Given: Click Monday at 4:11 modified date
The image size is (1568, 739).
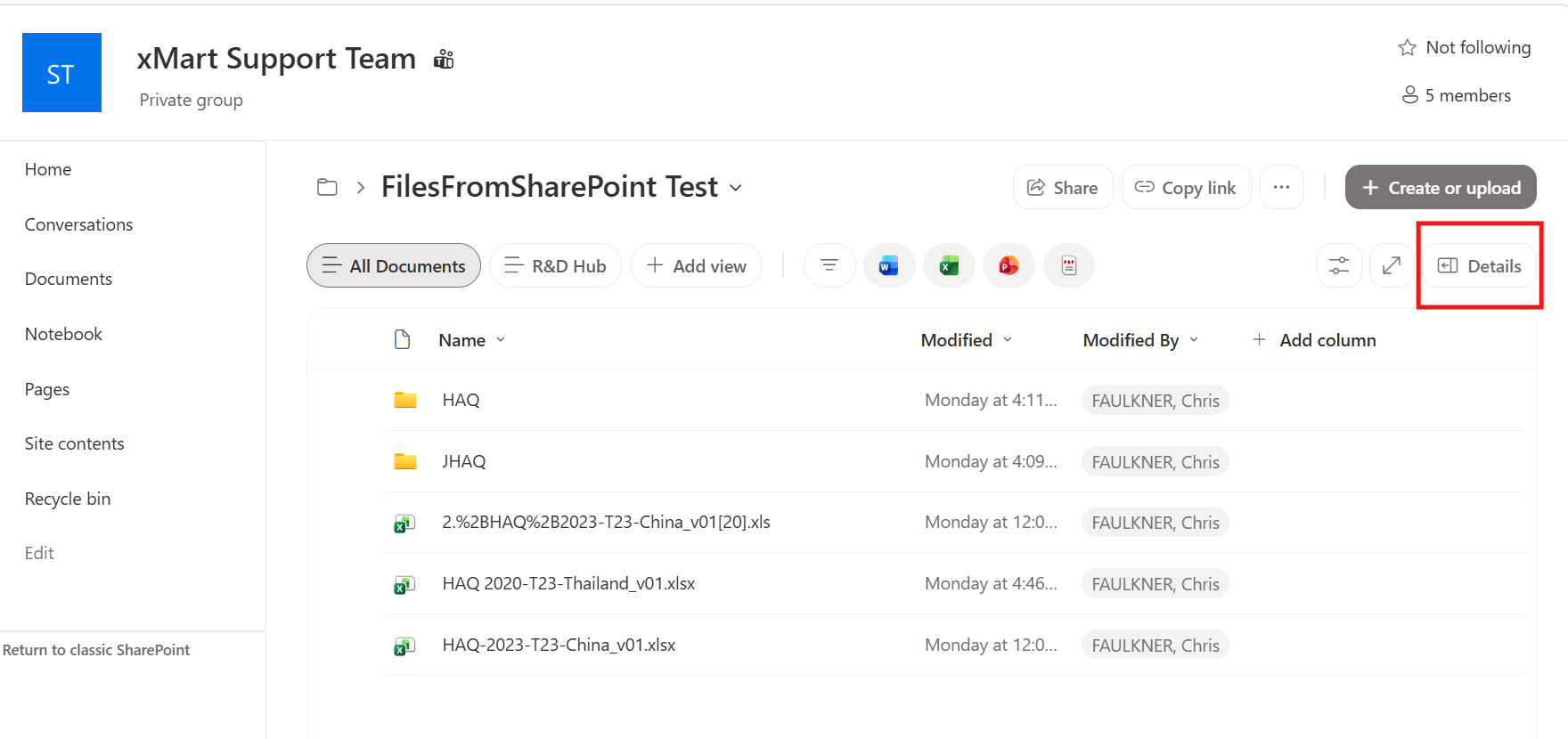Looking at the screenshot, I should [991, 401].
